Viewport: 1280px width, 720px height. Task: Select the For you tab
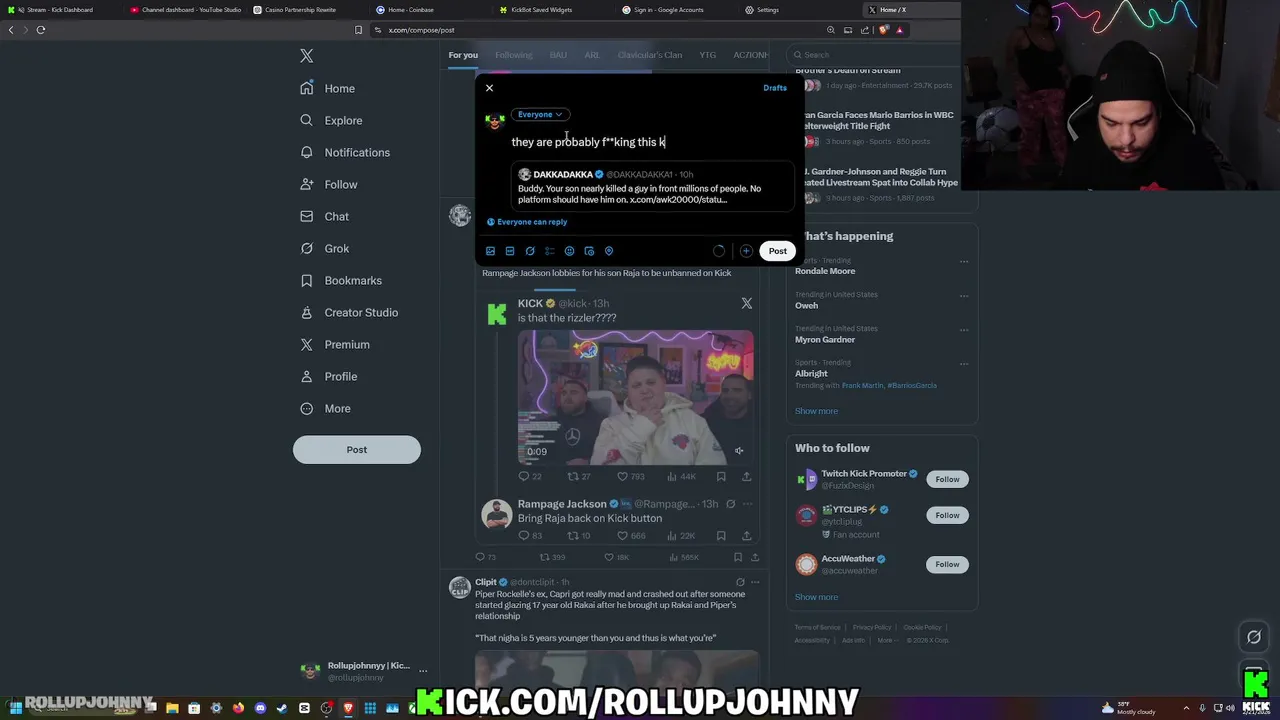[x=463, y=55]
